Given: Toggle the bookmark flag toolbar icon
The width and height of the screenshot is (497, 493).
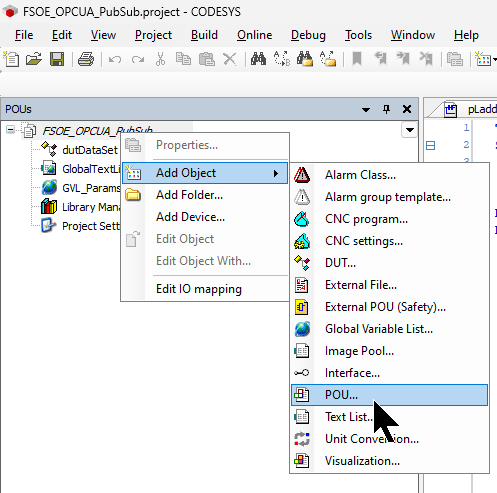Looking at the screenshot, I should [x=357, y=59].
